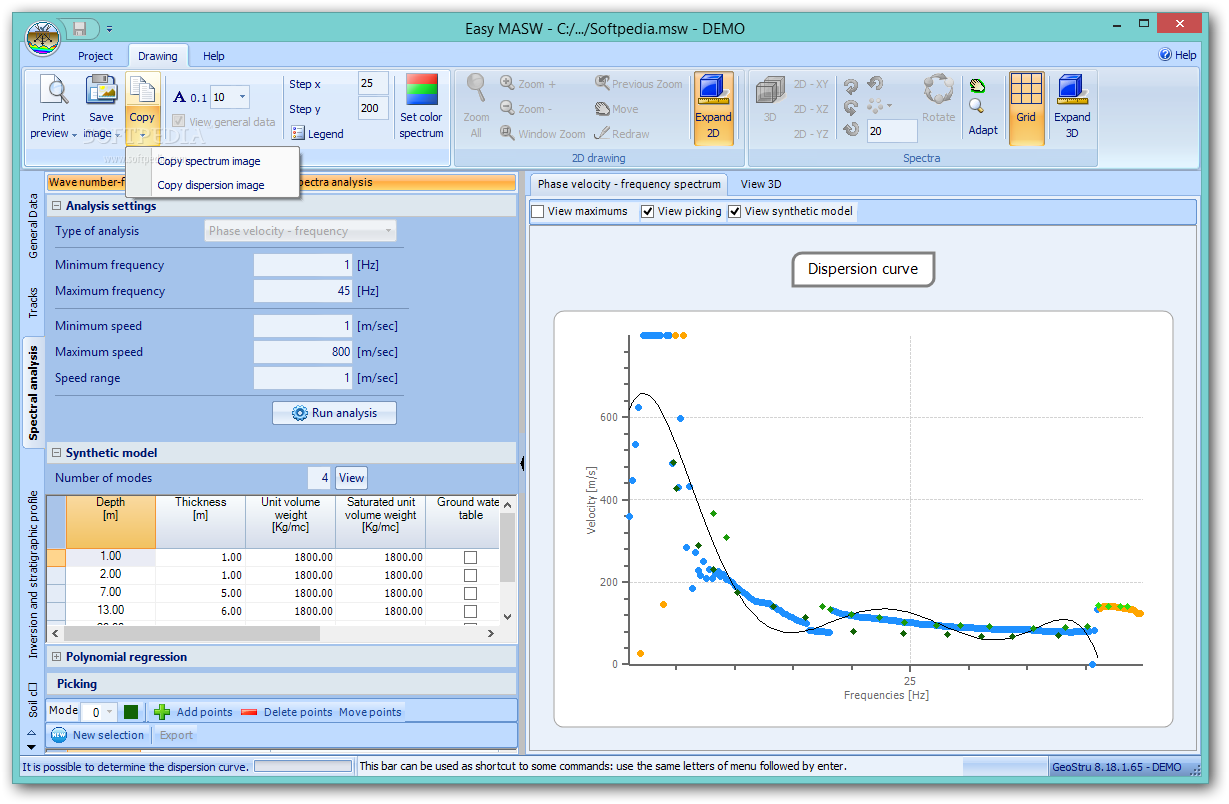Screen dimensions: 1229x804
Task: Click the Run analysis gear button
Action: tap(334, 413)
